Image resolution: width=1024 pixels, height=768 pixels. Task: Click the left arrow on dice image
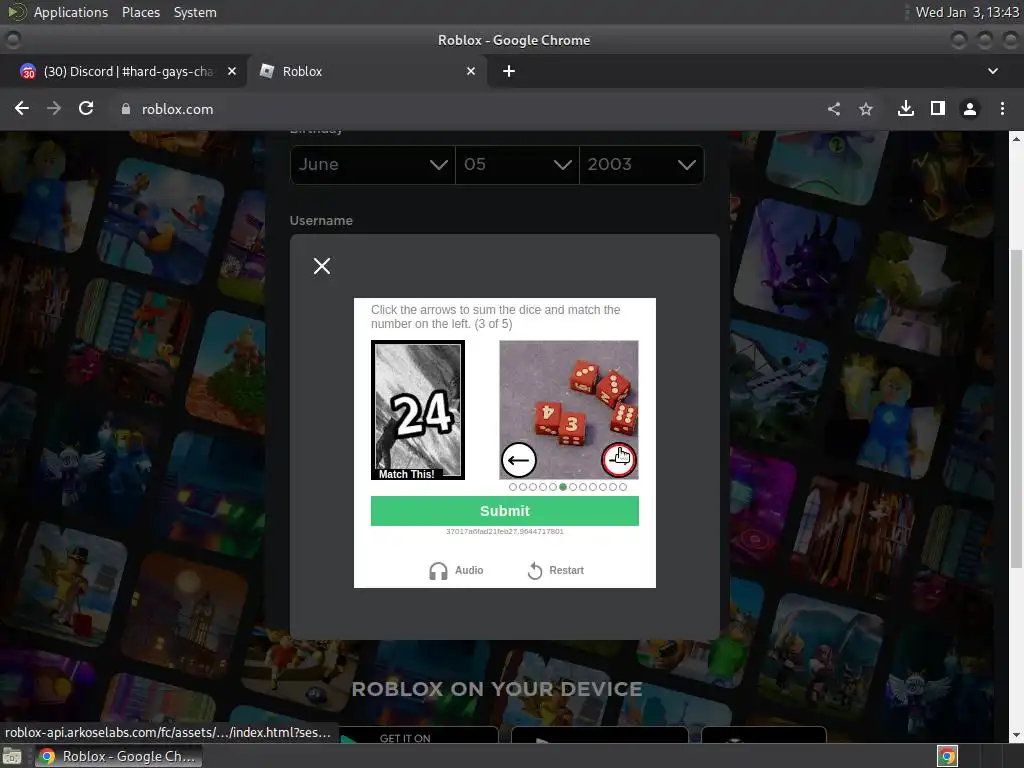[x=519, y=460]
